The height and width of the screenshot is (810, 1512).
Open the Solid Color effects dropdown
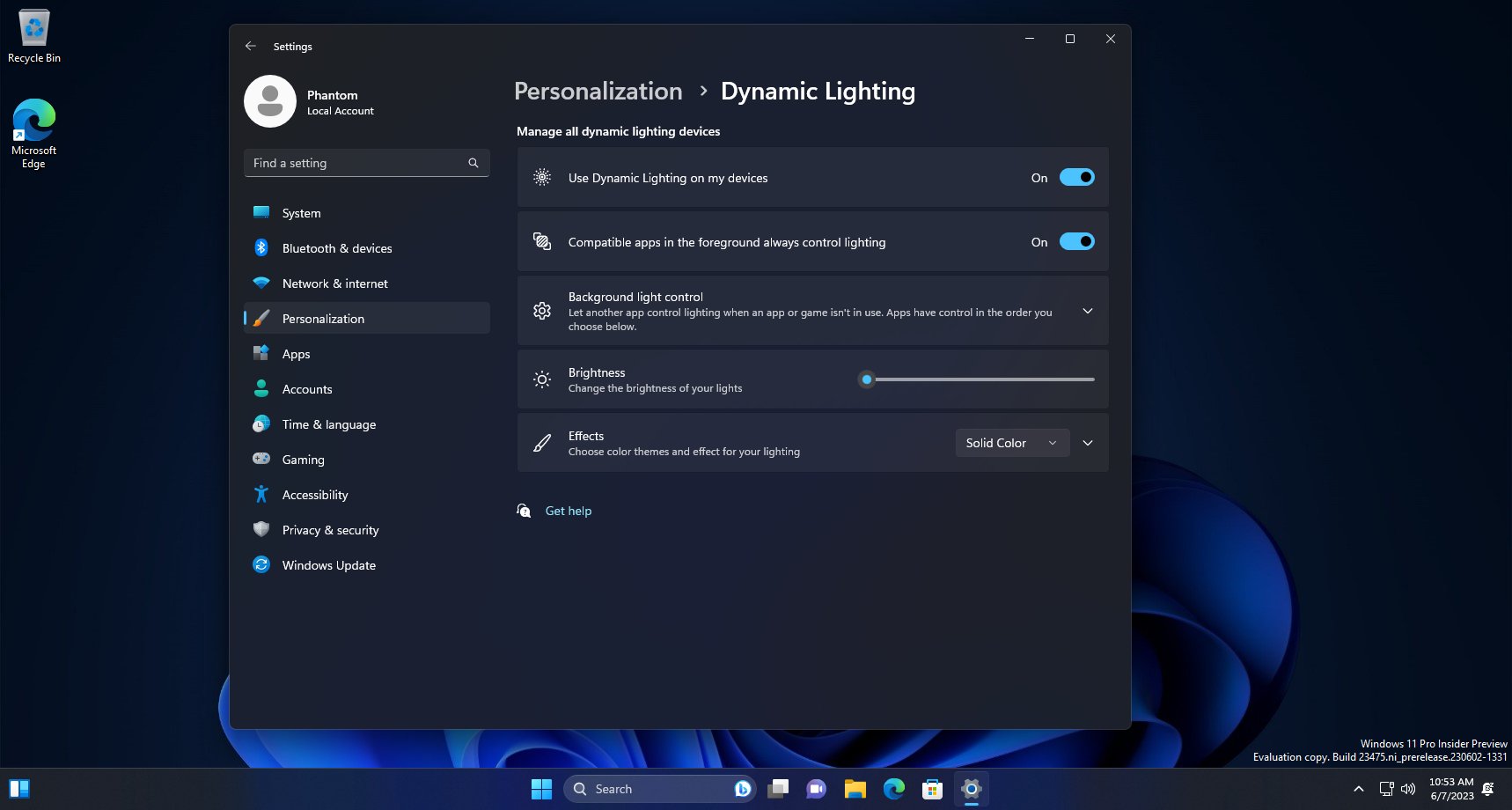coord(1012,443)
